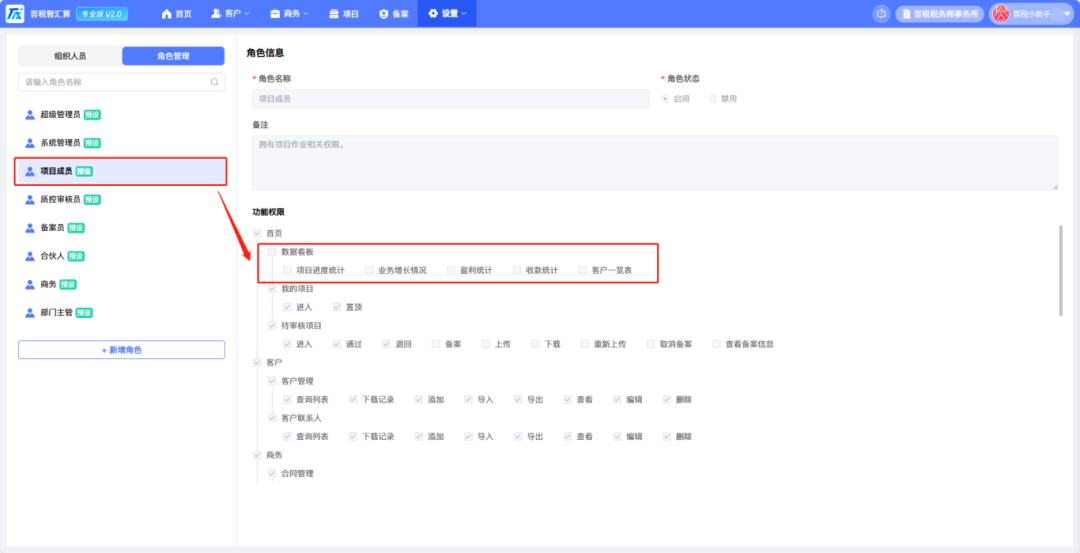
Task: Open 项目 in the top navigation
Action: [344, 14]
